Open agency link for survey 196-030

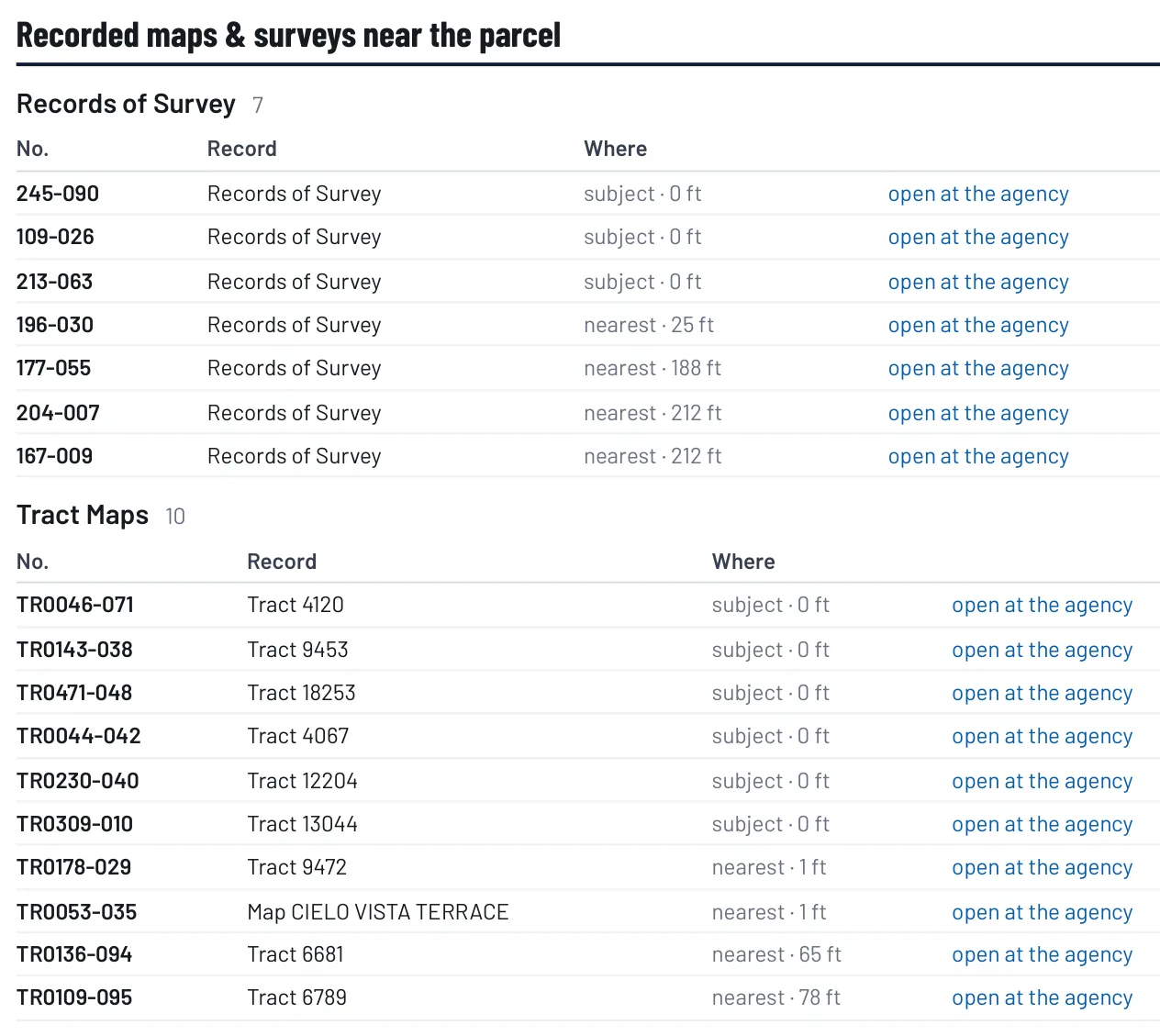(x=978, y=325)
